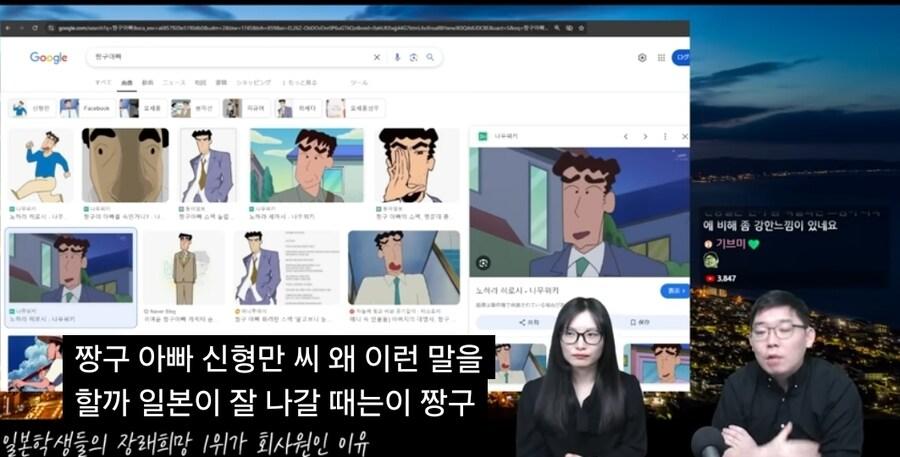Open Google Lens image search icon

coord(413,57)
